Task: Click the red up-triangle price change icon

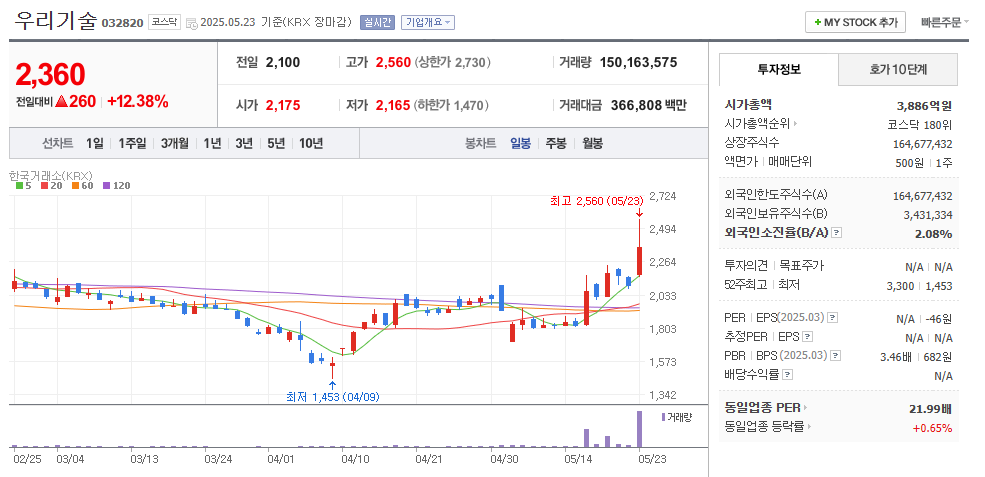Action: coord(61,101)
